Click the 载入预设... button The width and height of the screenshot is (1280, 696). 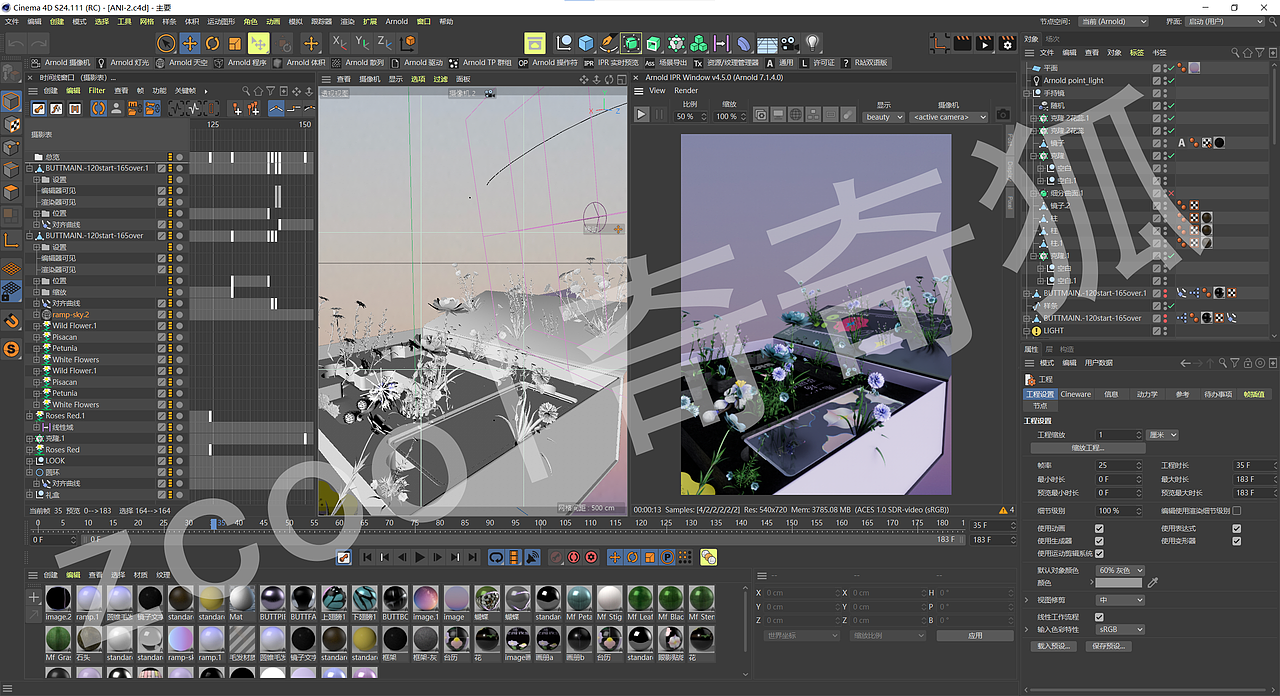pos(1053,646)
